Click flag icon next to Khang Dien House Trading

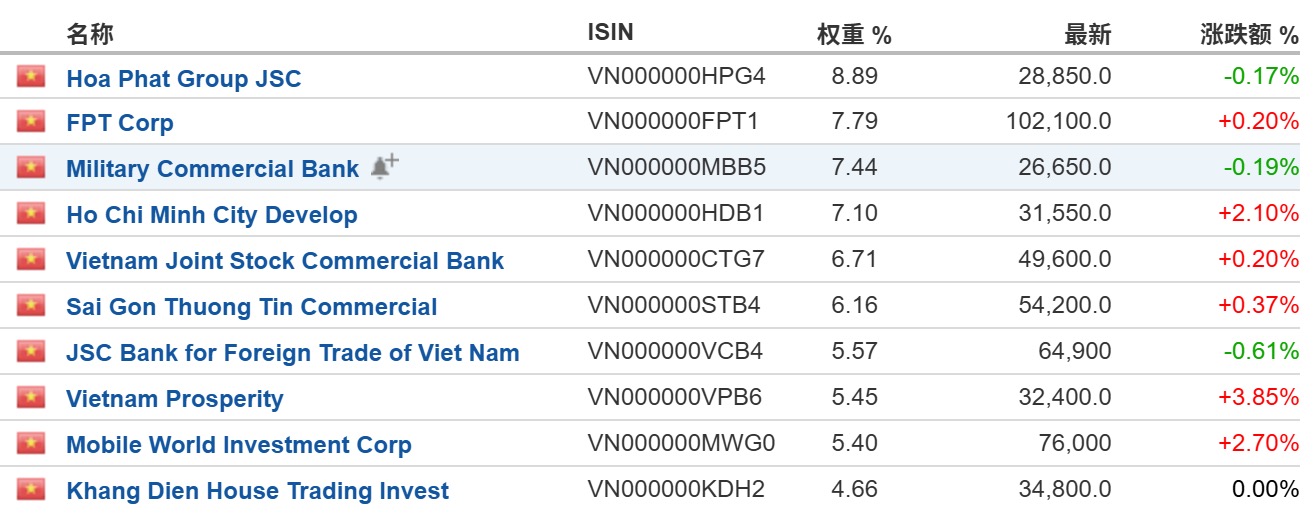coord(31,490)
